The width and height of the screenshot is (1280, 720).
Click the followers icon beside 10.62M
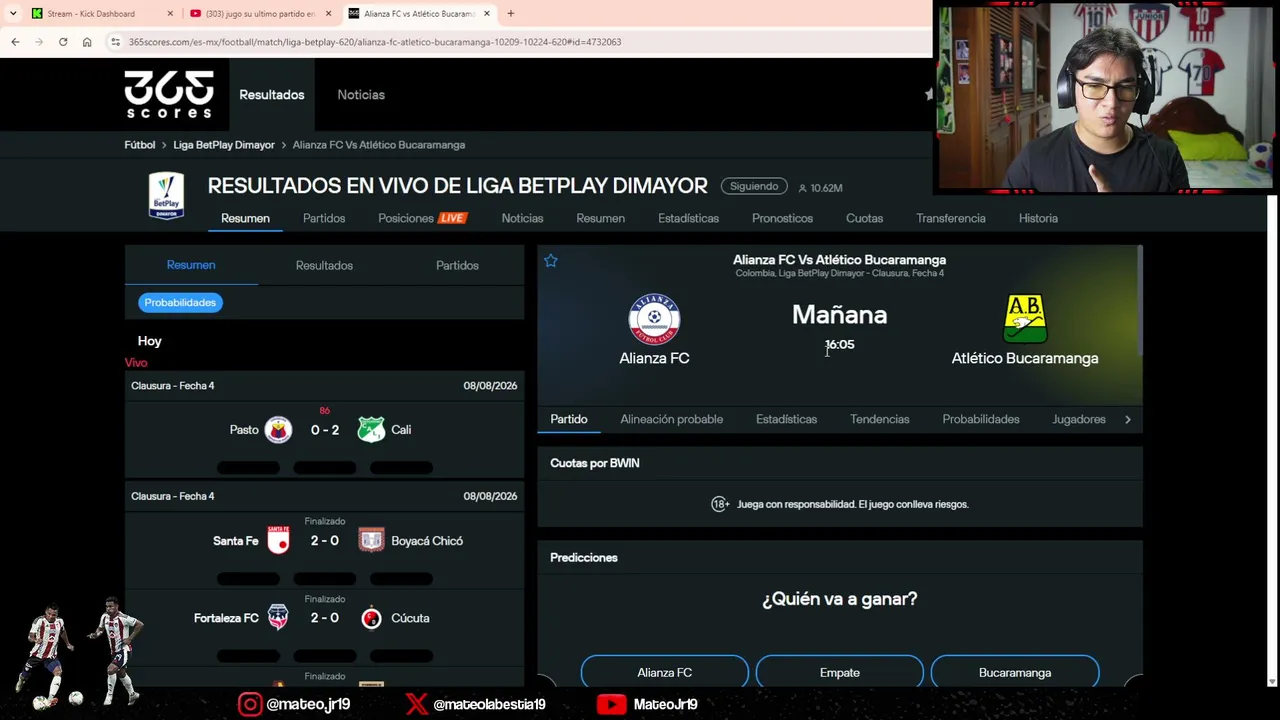802,188
